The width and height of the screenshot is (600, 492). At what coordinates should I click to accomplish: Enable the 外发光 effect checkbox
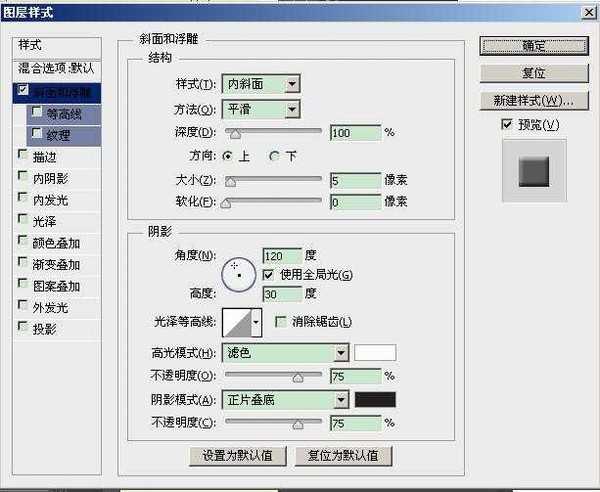point(23,305)
